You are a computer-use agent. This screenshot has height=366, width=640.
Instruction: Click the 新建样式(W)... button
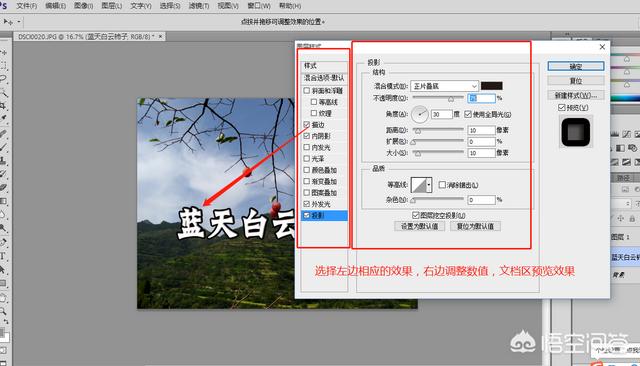[576, 95]
